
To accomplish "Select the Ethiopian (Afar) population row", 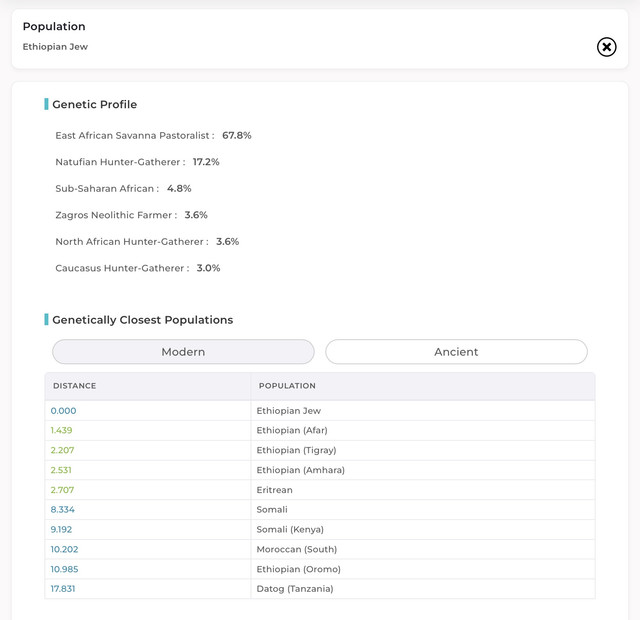I will 320,430.
